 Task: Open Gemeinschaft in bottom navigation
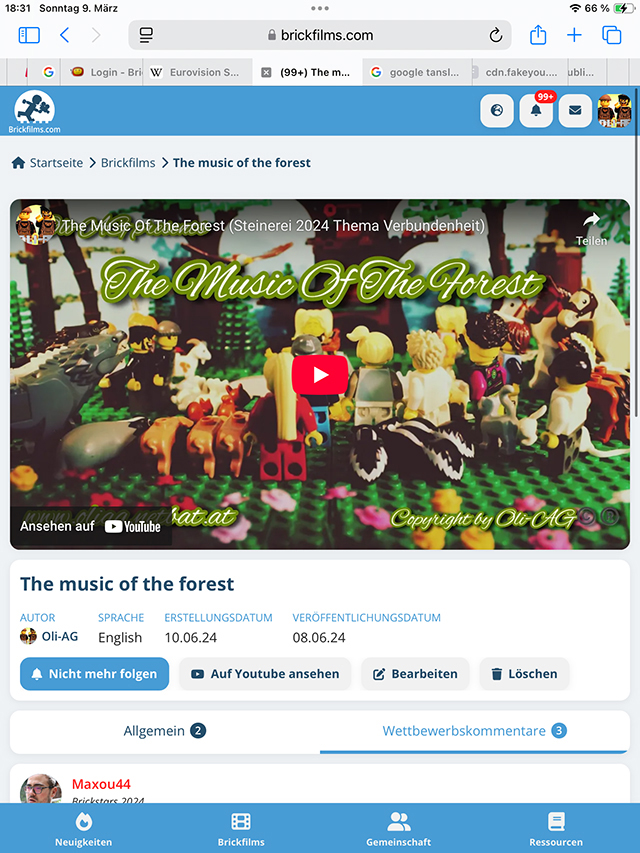coord(398,829)
